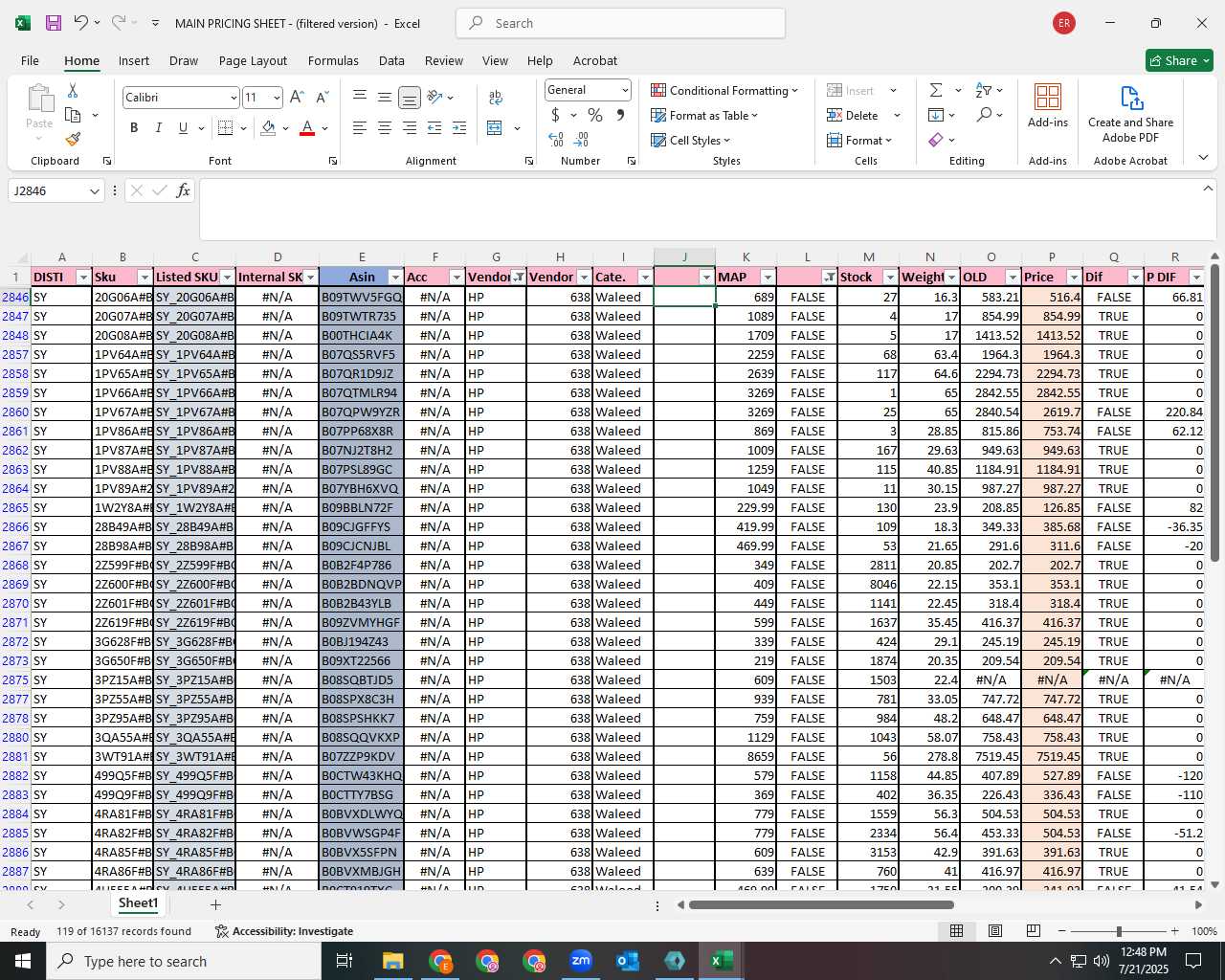Viewport: 1225px width, 980px height.
Task: Open the File menu
Action: [x=30, y=60]
